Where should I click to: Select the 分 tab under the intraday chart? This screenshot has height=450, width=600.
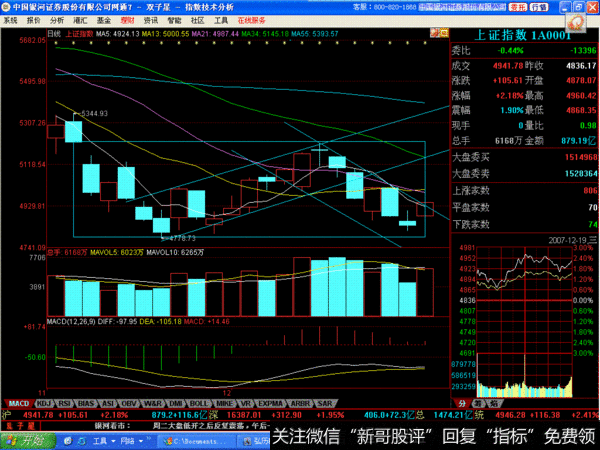coord(462,403)
